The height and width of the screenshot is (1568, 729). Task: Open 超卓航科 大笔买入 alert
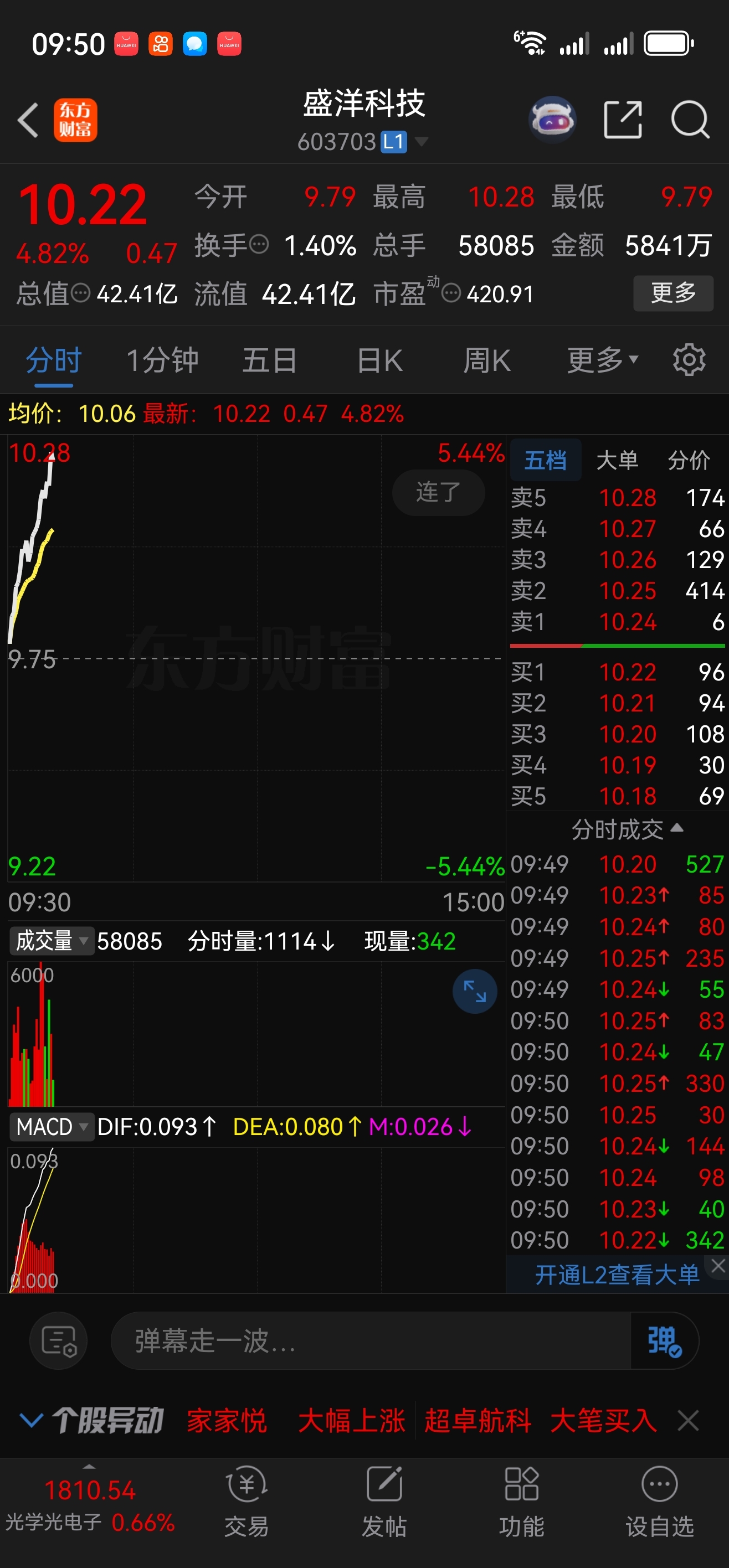coord(541,1420)
